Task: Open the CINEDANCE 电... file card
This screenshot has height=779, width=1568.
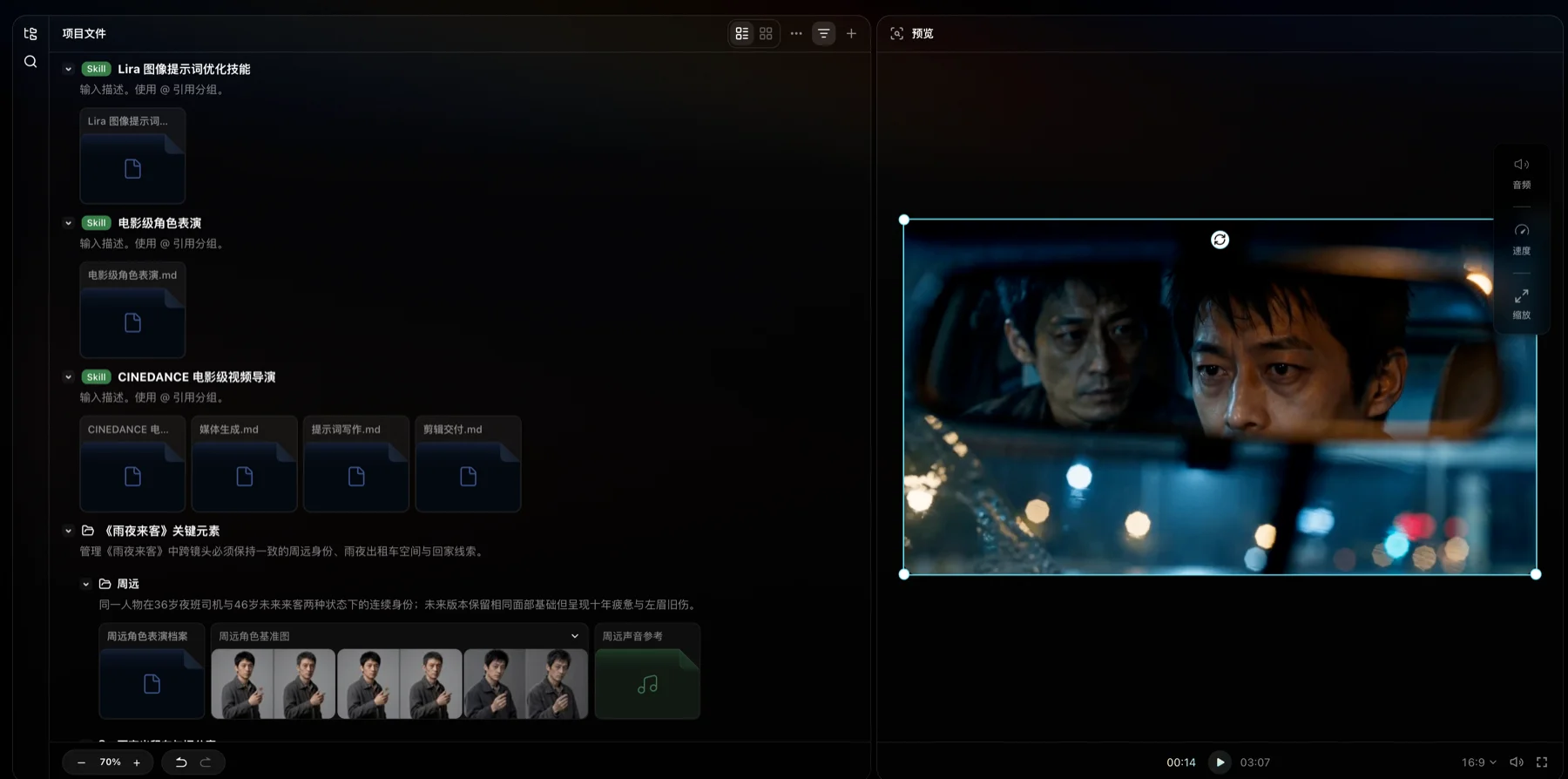Action: pyautogui.click(x=132, y=464)
